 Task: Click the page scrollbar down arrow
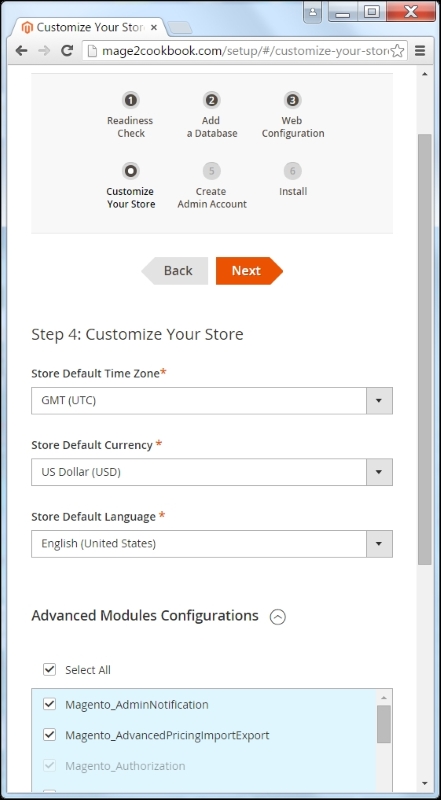(x=425, y=783)
